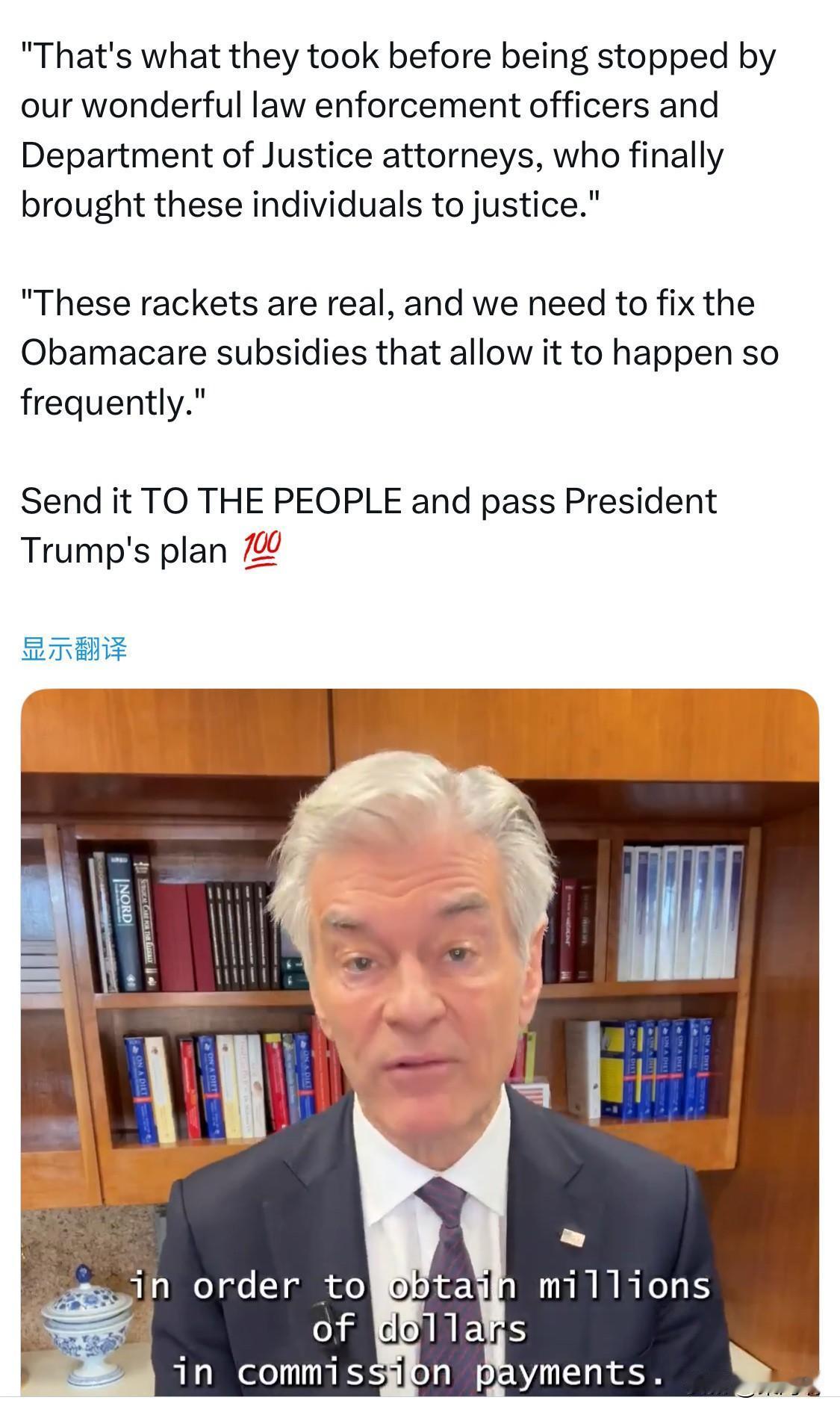The image size is (840, 1415).
Task: Click the paragraph starting "That's what they took"
Action: click(x=398, y=130)
